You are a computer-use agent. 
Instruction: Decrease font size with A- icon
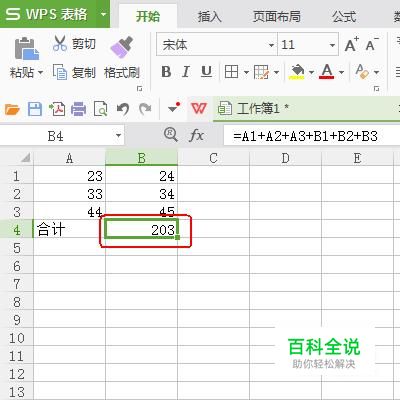[372, 44]
